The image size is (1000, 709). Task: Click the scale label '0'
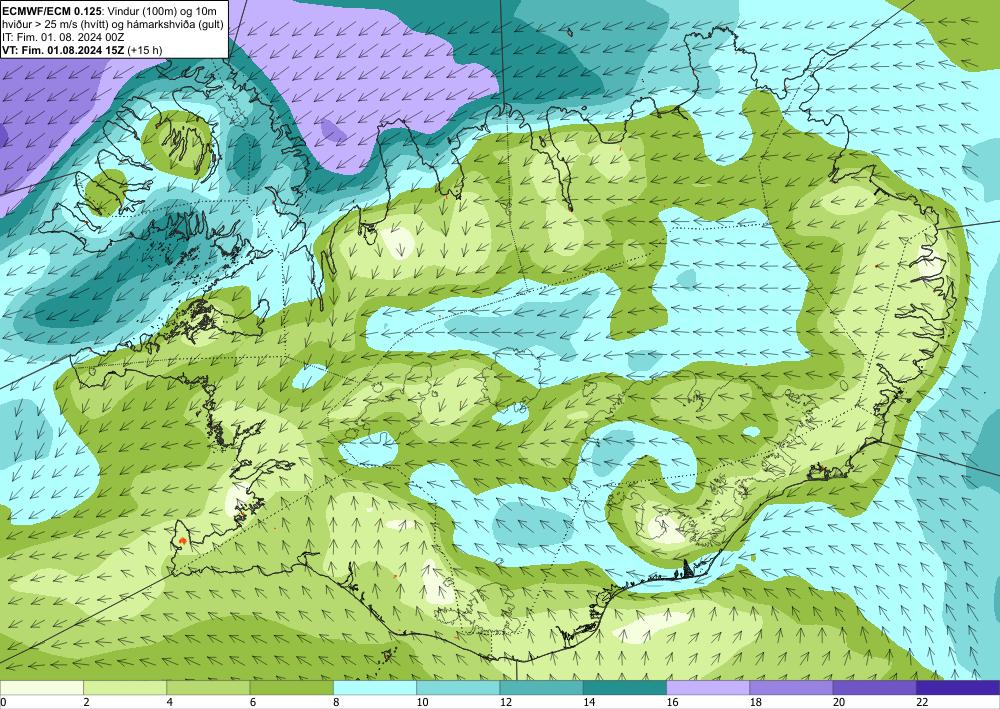click(3, 702)
